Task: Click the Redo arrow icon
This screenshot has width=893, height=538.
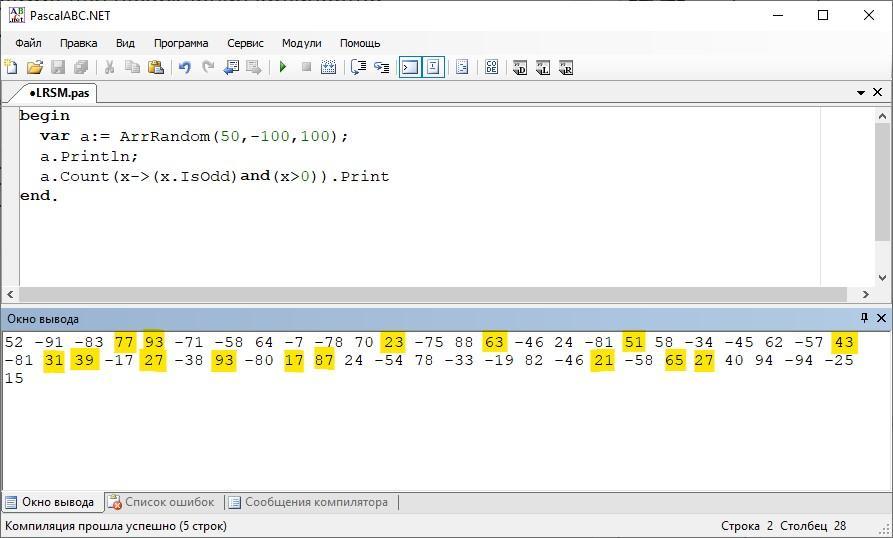Action: click(x=208, y=67)
